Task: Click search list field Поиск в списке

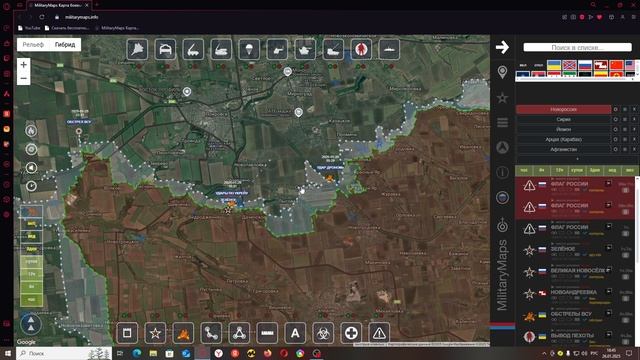Action: point(577,47)
